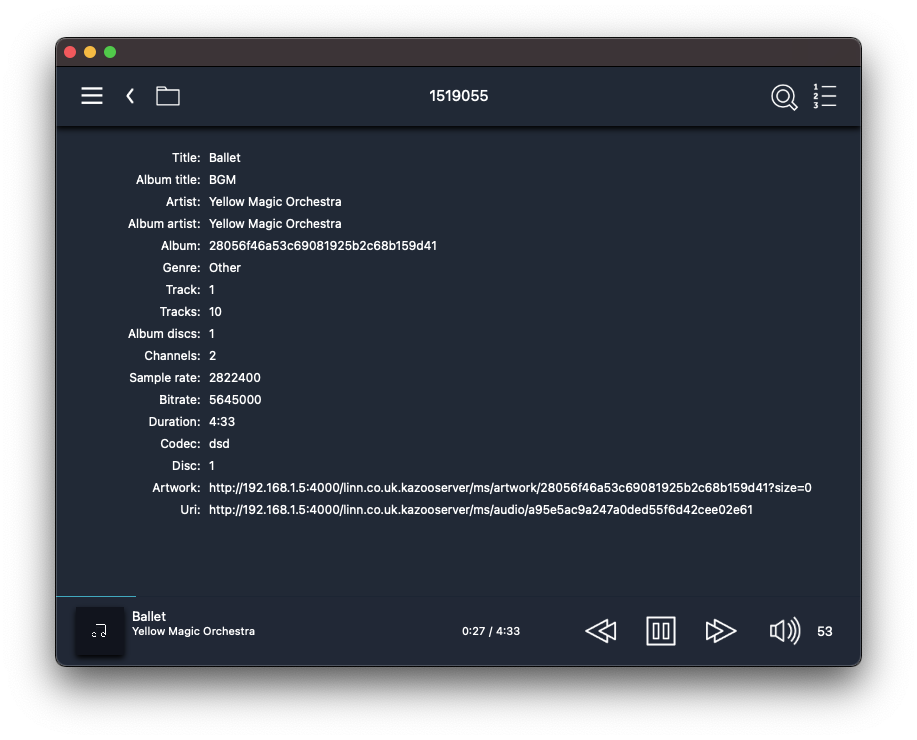Image resolution: width=917 pixels, height=740 pixels.
Task: Click the Artwork URL value
Action: click(x=510, y=488)
